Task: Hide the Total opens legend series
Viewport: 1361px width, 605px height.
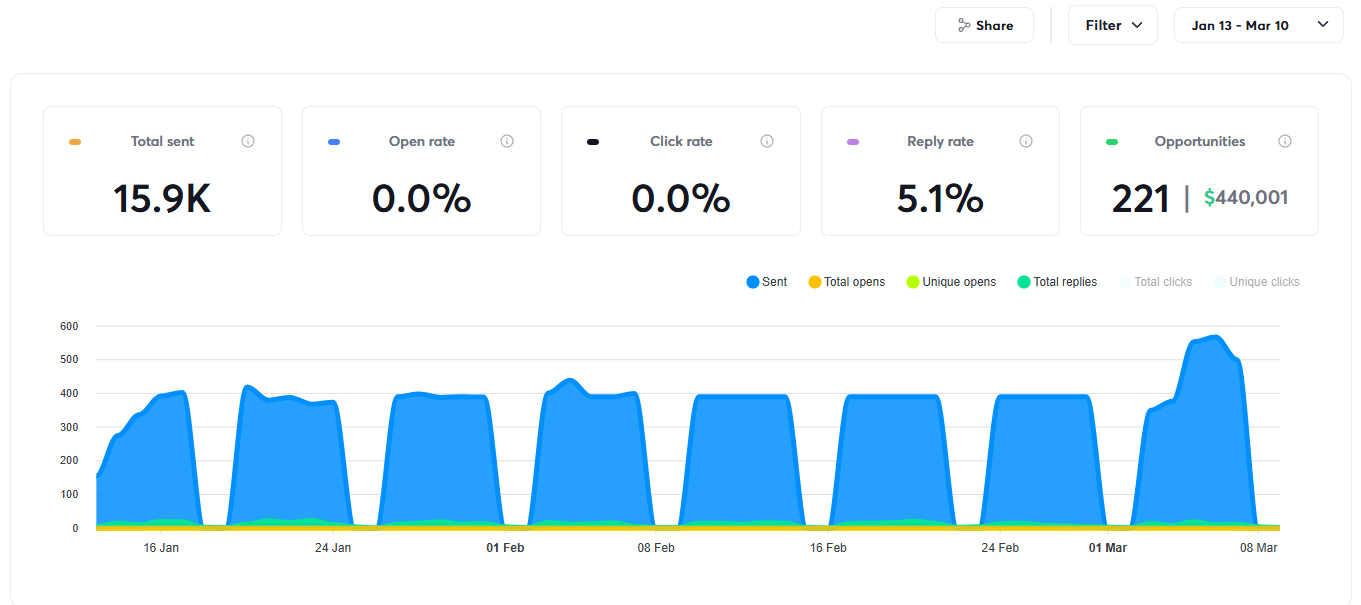Action: click(846, 282)
